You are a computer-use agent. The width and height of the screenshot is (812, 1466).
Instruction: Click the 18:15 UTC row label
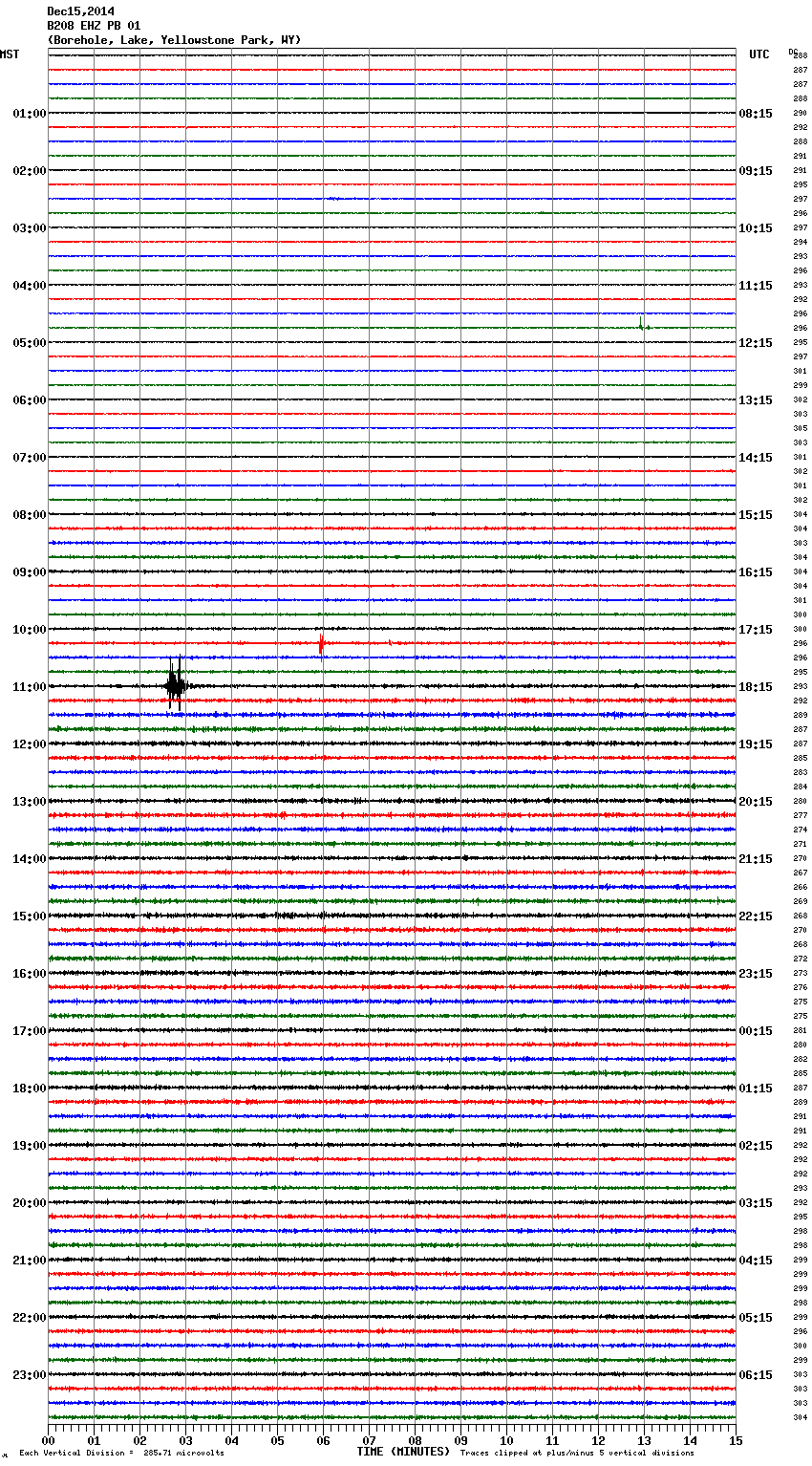(756, 687)
